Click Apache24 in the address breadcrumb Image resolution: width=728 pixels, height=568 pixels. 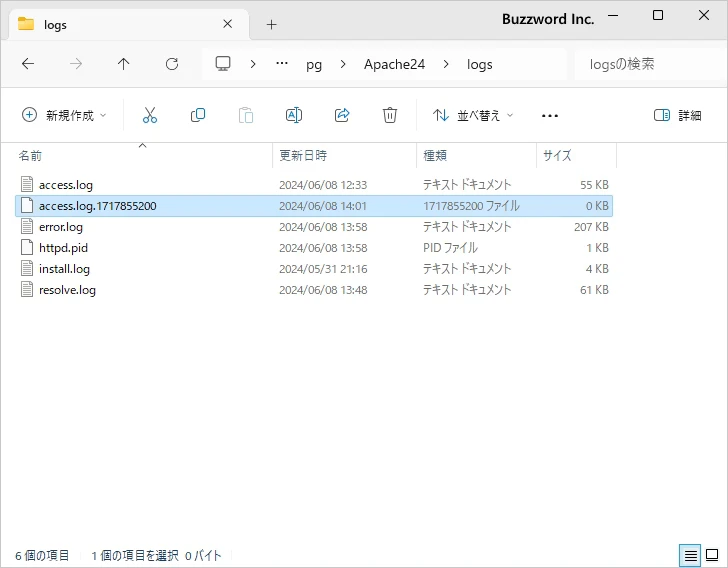click(394, 64)
